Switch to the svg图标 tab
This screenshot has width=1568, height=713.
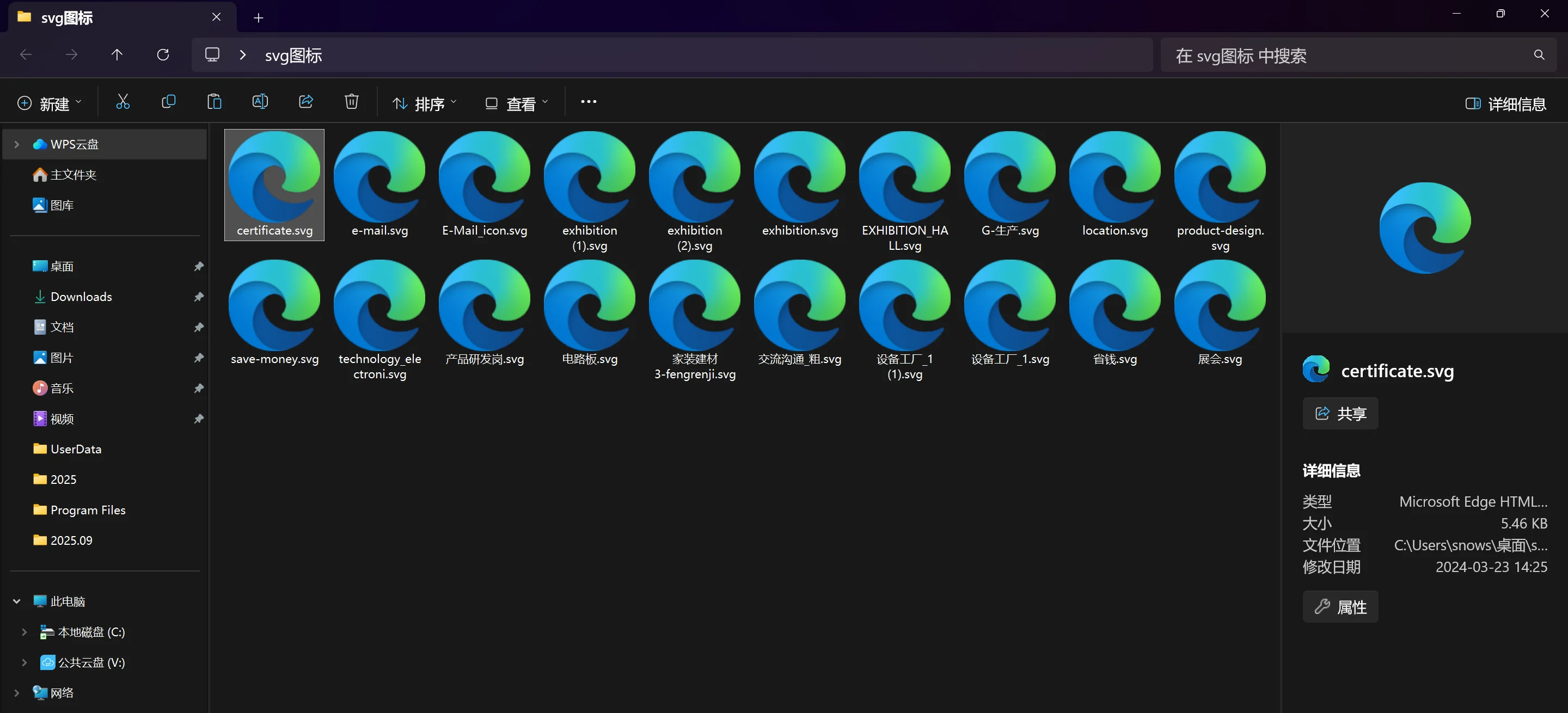pos(122,17)
